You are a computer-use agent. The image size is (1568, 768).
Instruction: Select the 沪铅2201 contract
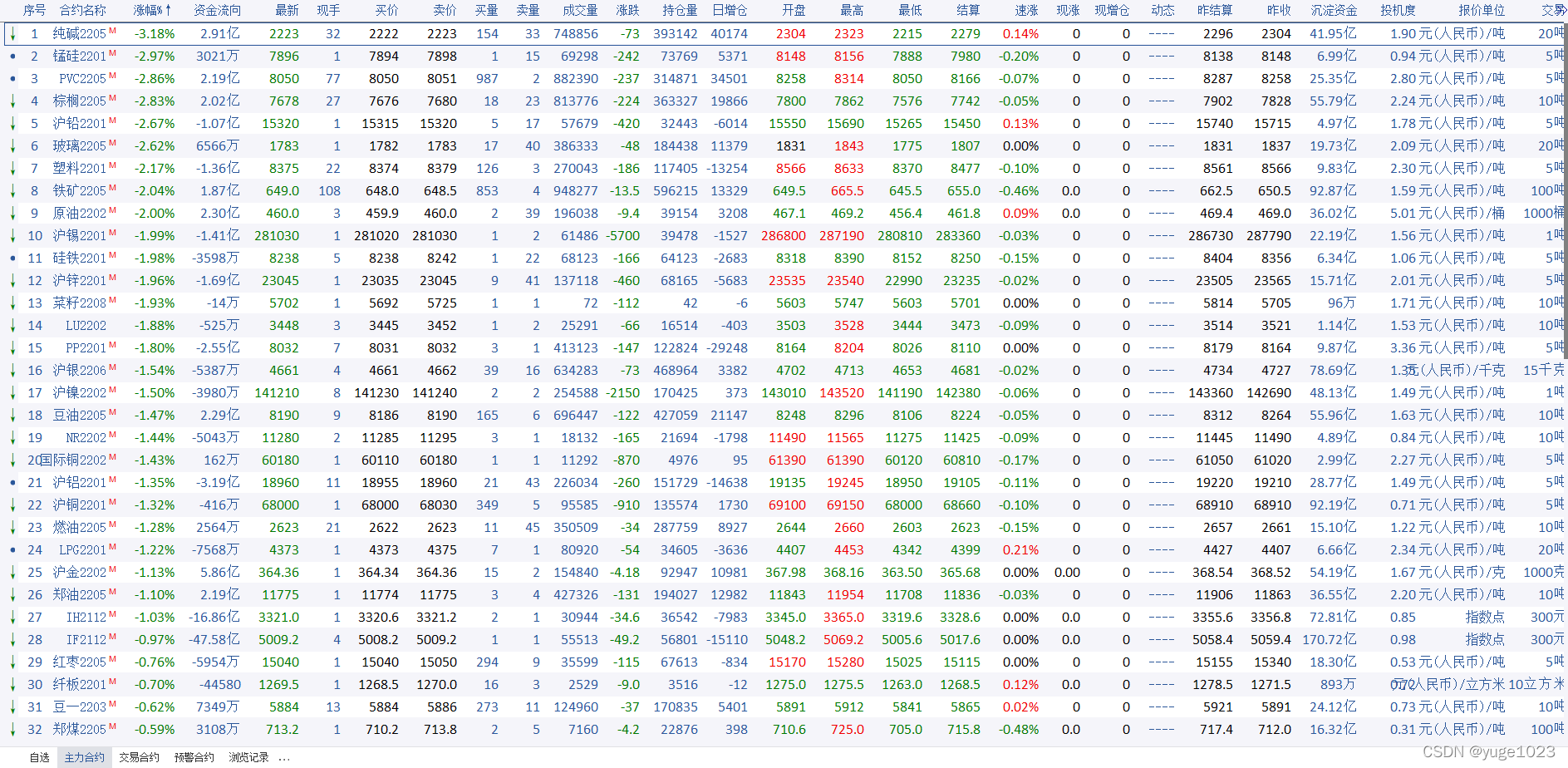point(80,123)
